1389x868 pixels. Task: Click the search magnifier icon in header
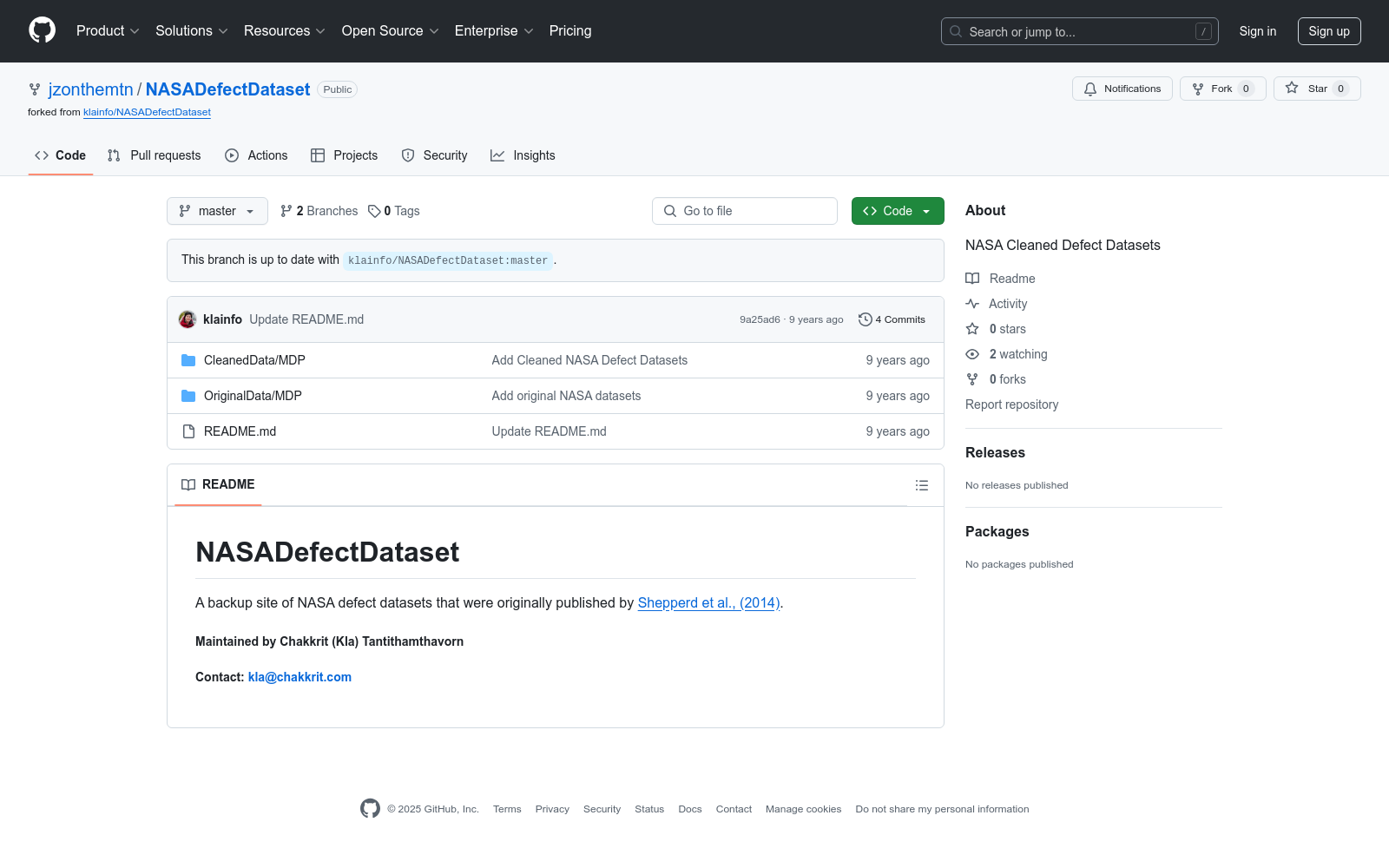(x=956, y=31)
